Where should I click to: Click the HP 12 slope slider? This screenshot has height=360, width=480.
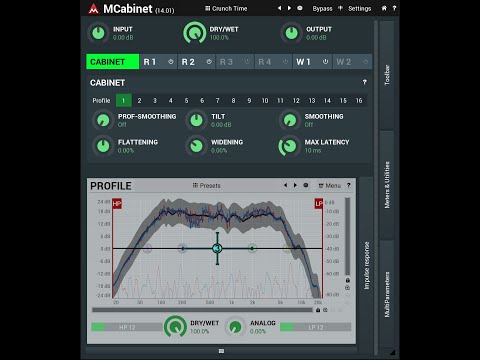(127, 327)
